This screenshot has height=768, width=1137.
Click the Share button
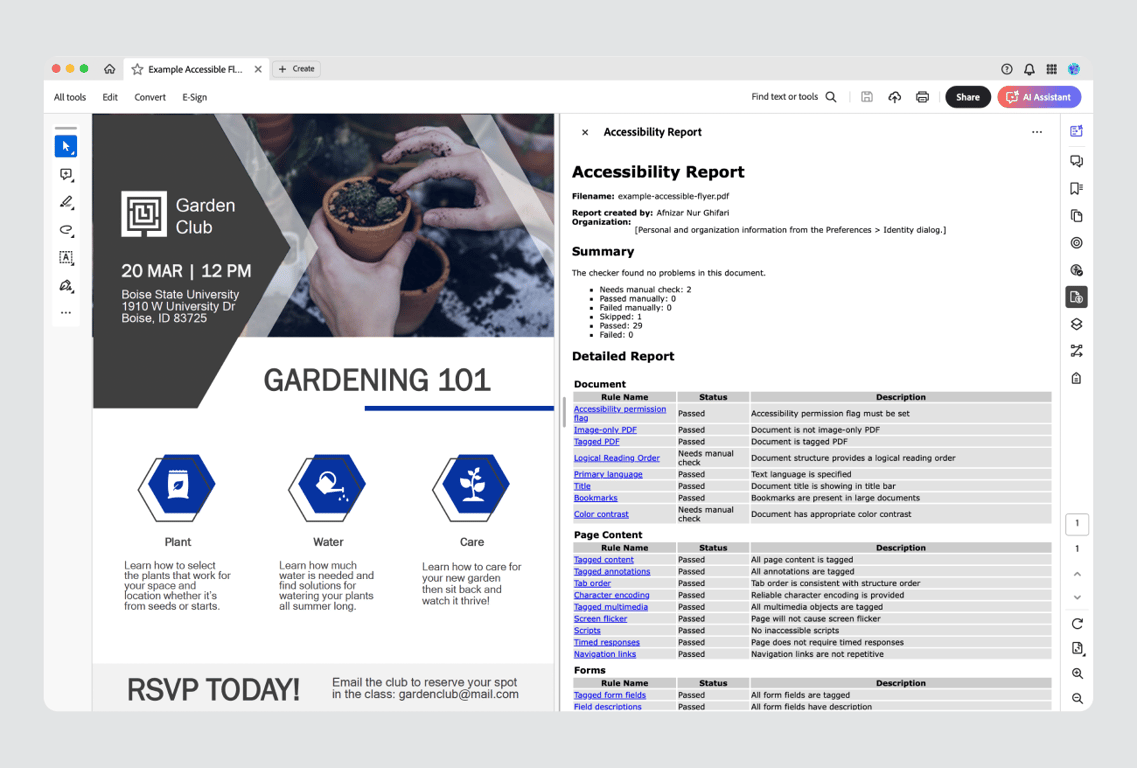(x=967, y=97)
